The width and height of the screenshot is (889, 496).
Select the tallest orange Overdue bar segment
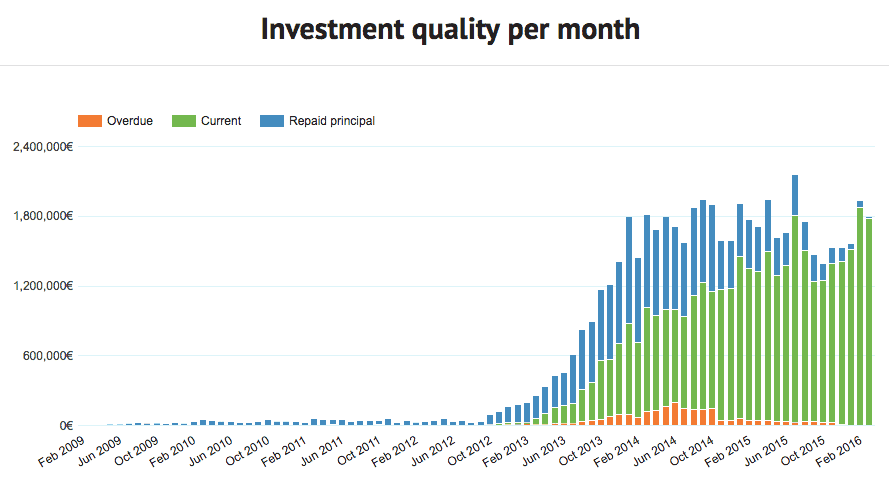(675, 414)
